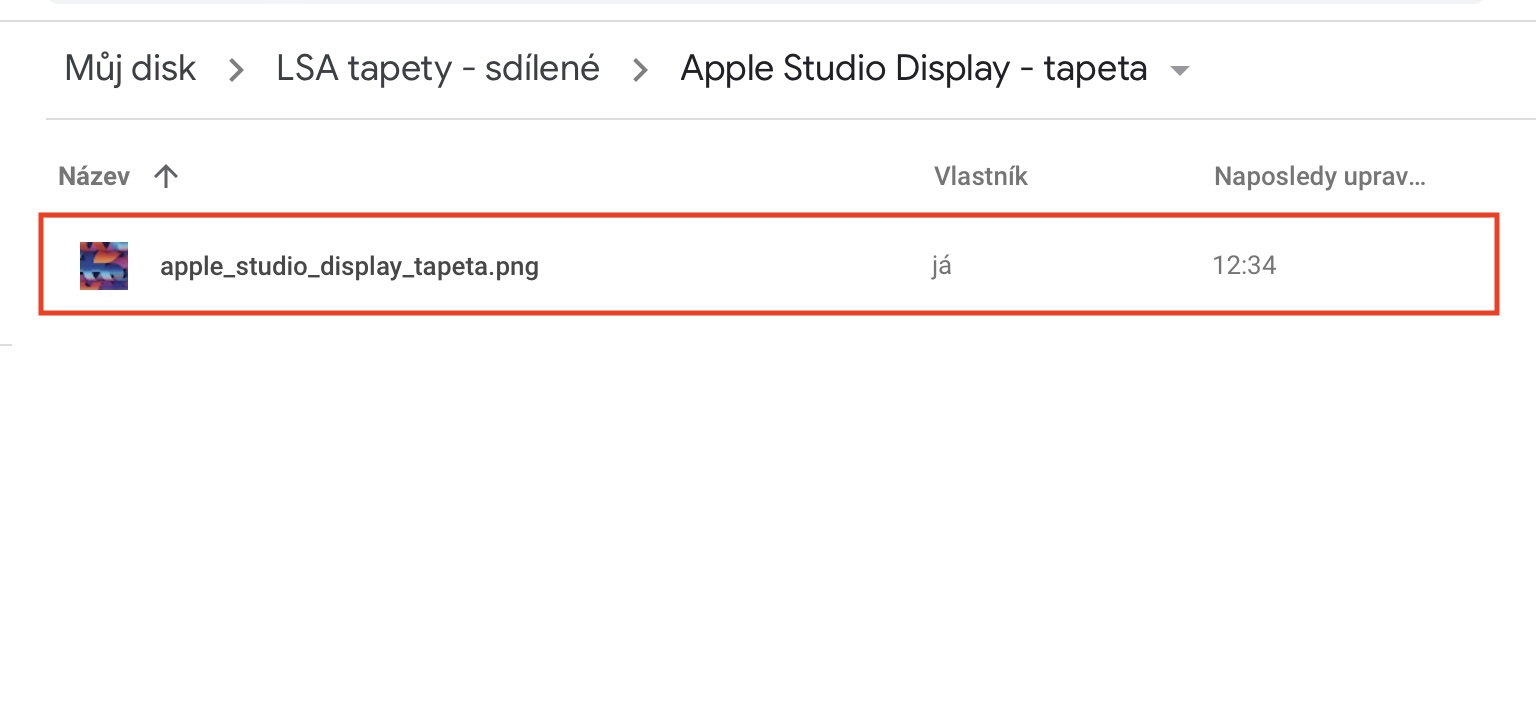Viewport: 1536px width, 706px height.
Task: Click the owner value já in file row
Action: [x=940, y=267]
